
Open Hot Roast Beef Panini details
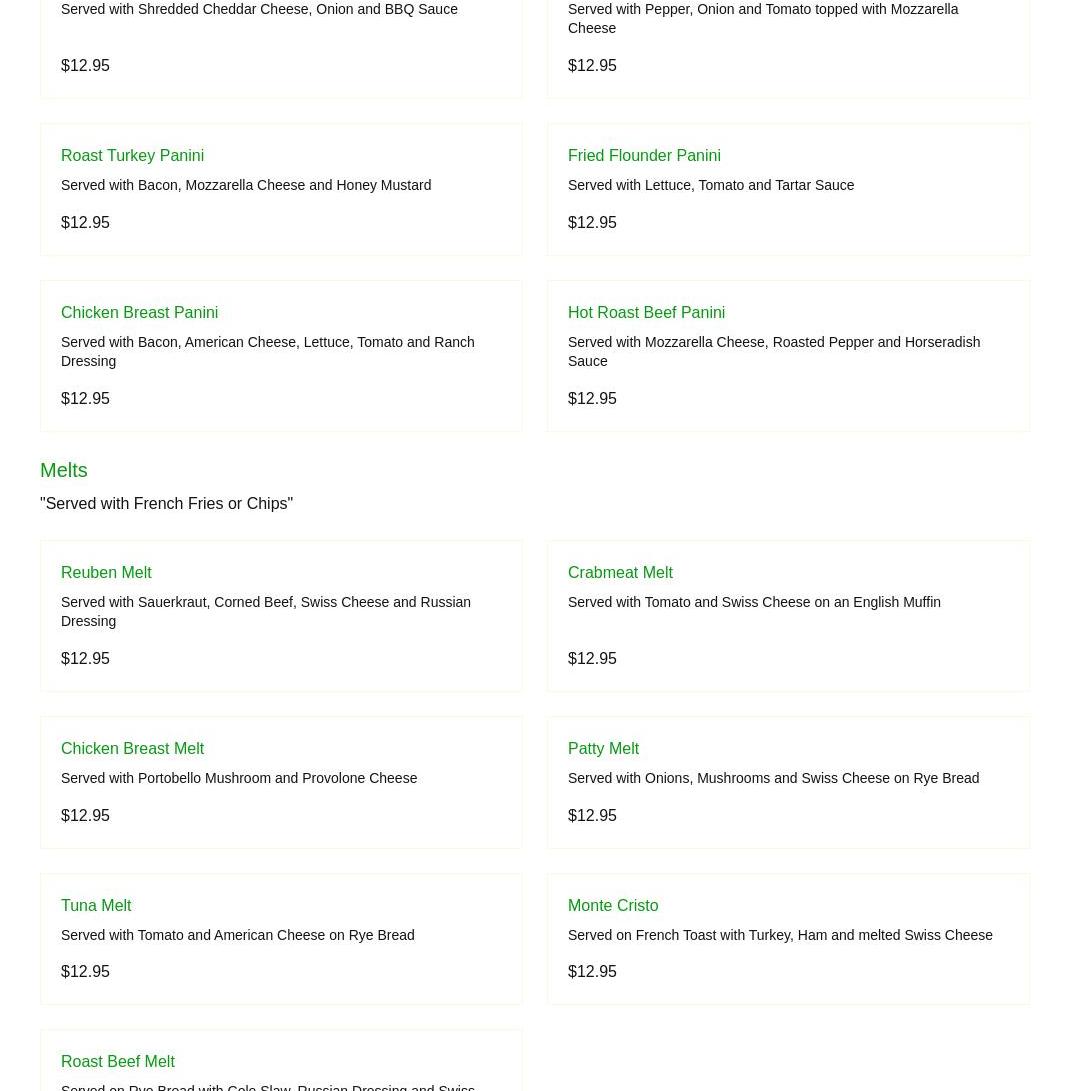646,313
